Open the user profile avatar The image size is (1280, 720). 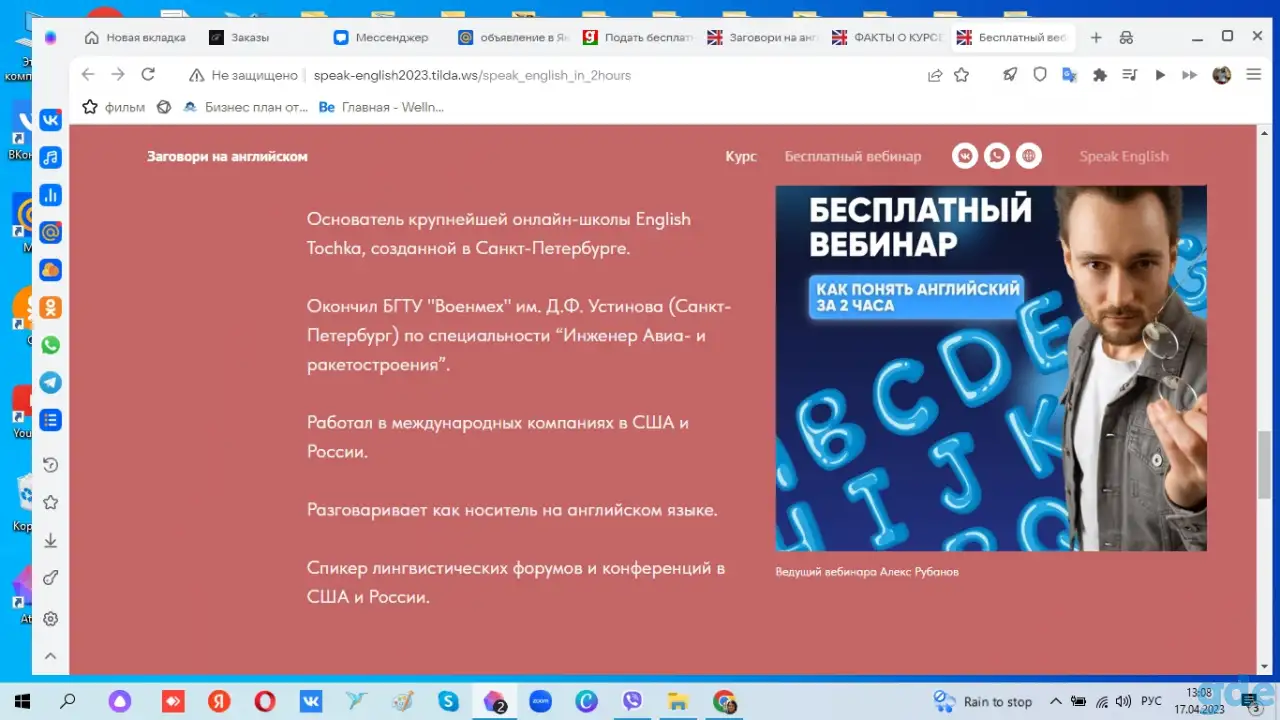pyautogui.click(x=1221, y=75)
